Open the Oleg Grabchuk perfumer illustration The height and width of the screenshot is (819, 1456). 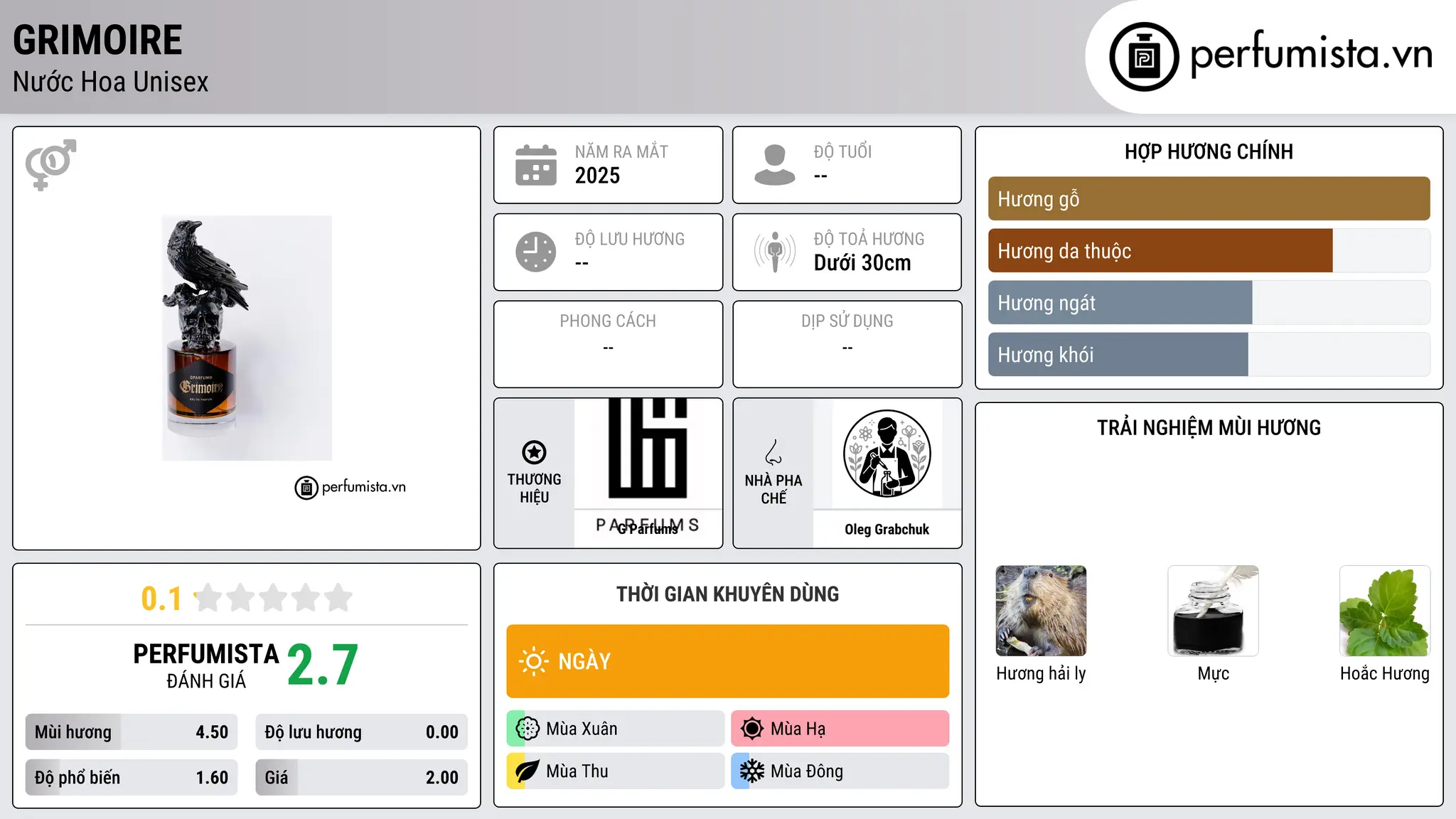click(887, 454)
